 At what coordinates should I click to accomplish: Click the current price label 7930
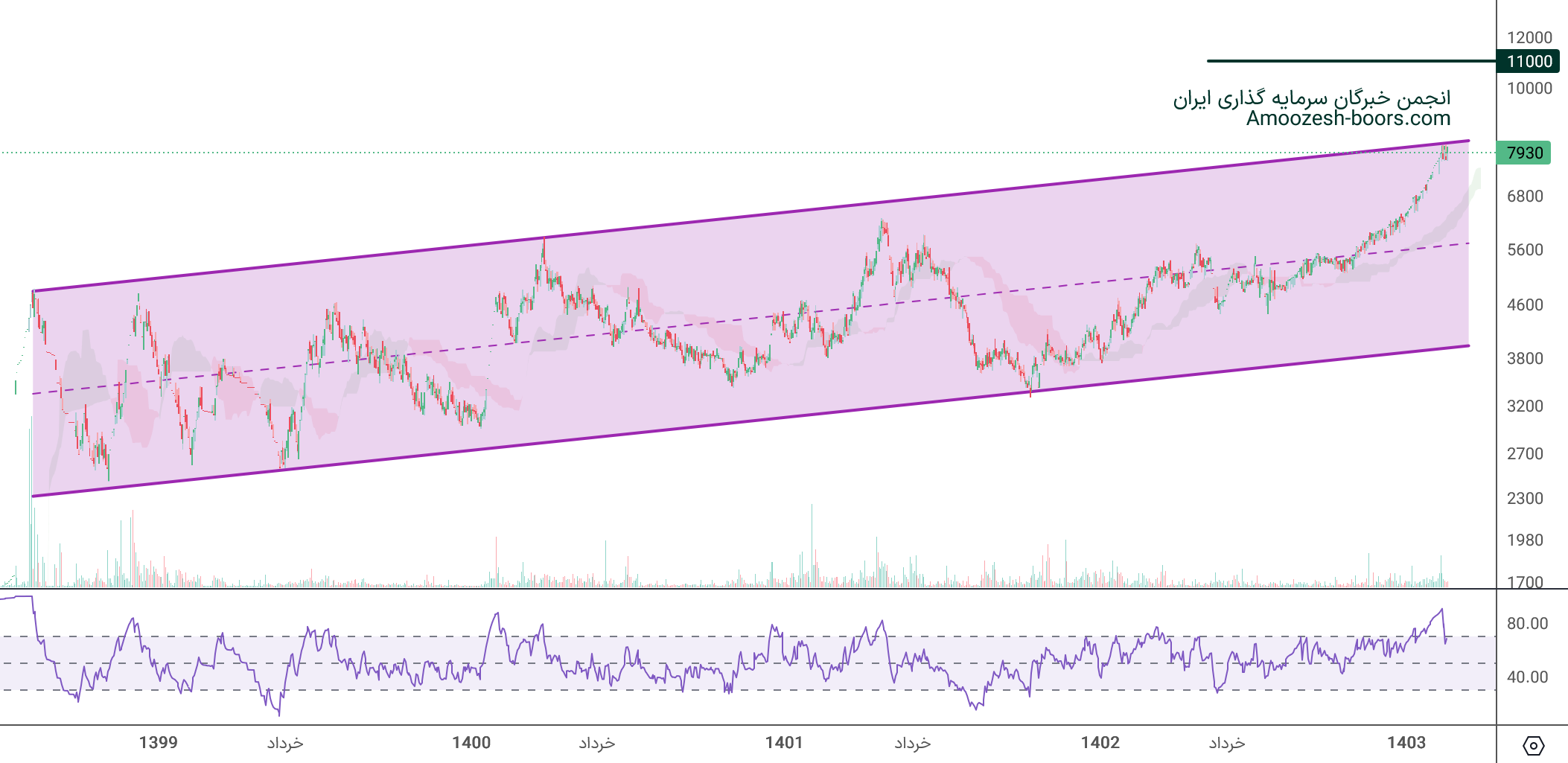coord(1524,153)
